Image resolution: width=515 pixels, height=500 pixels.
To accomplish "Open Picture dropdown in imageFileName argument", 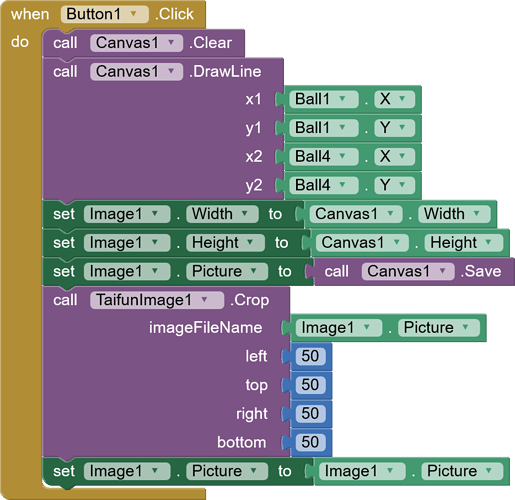I will 439,328.
